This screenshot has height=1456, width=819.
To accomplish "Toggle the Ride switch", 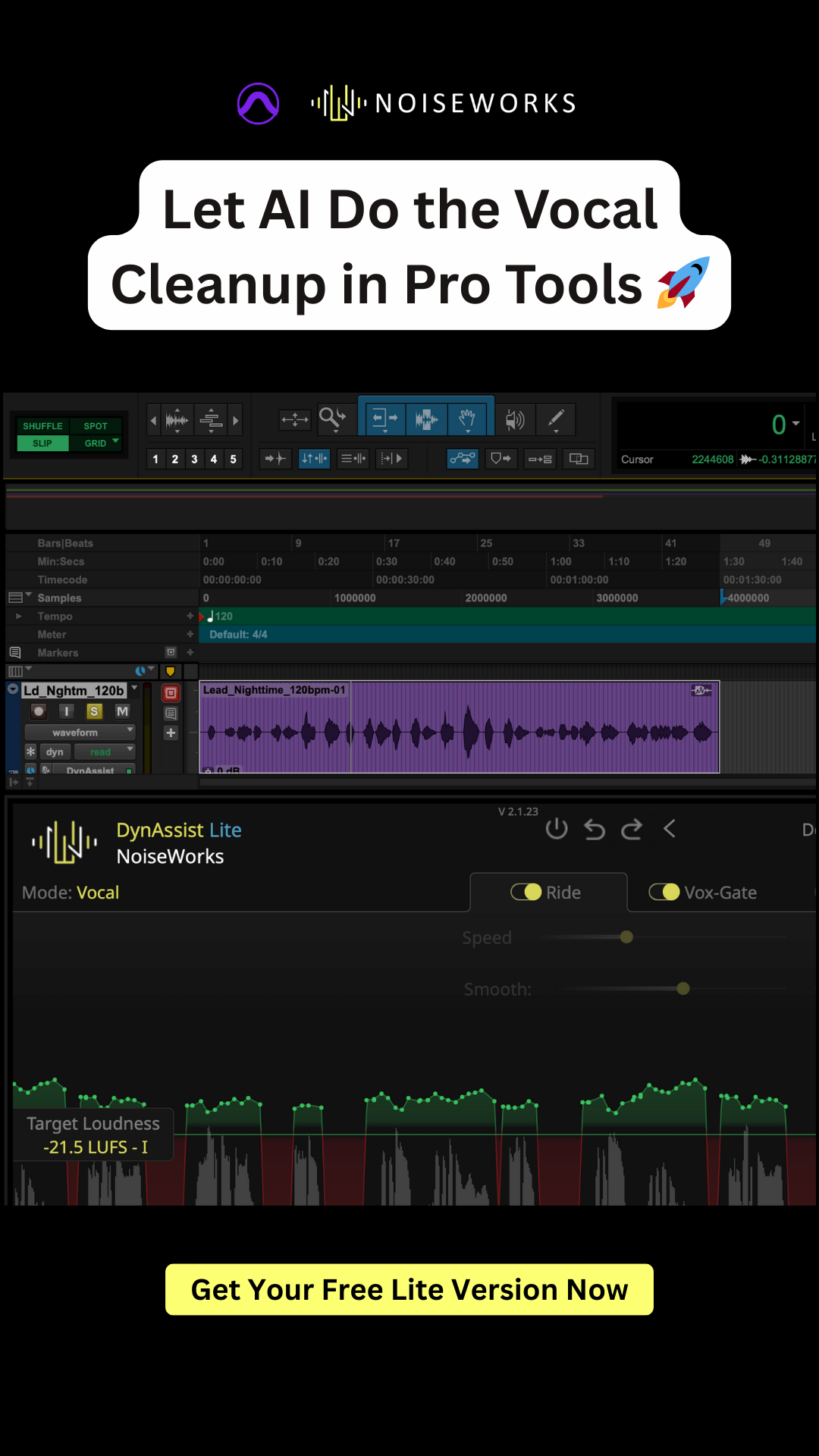I will [526, 893].
